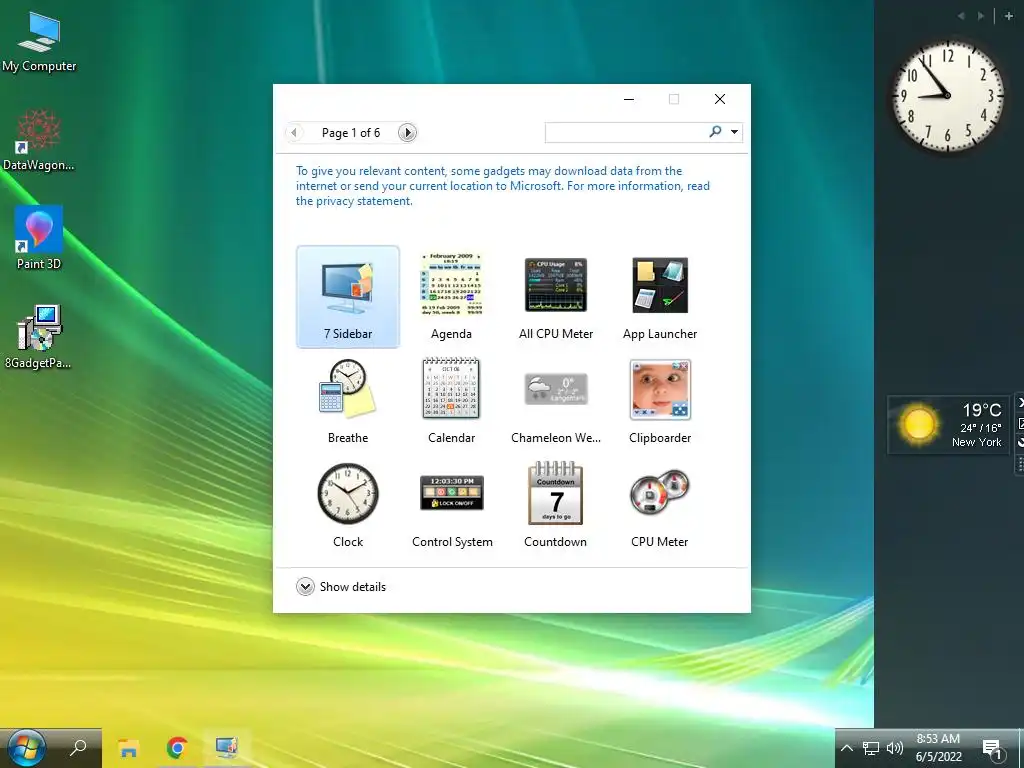
Task: Pick the Clipboarder gadget
Action: click(660, 401)
